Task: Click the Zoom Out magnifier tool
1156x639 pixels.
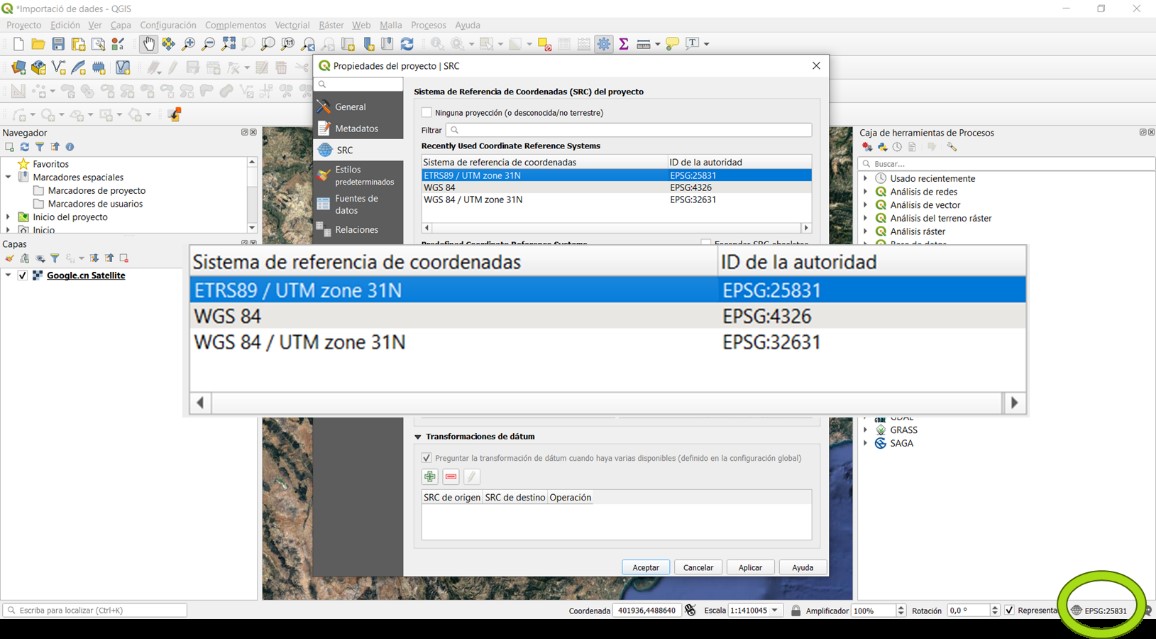Action: click(209, 44)
